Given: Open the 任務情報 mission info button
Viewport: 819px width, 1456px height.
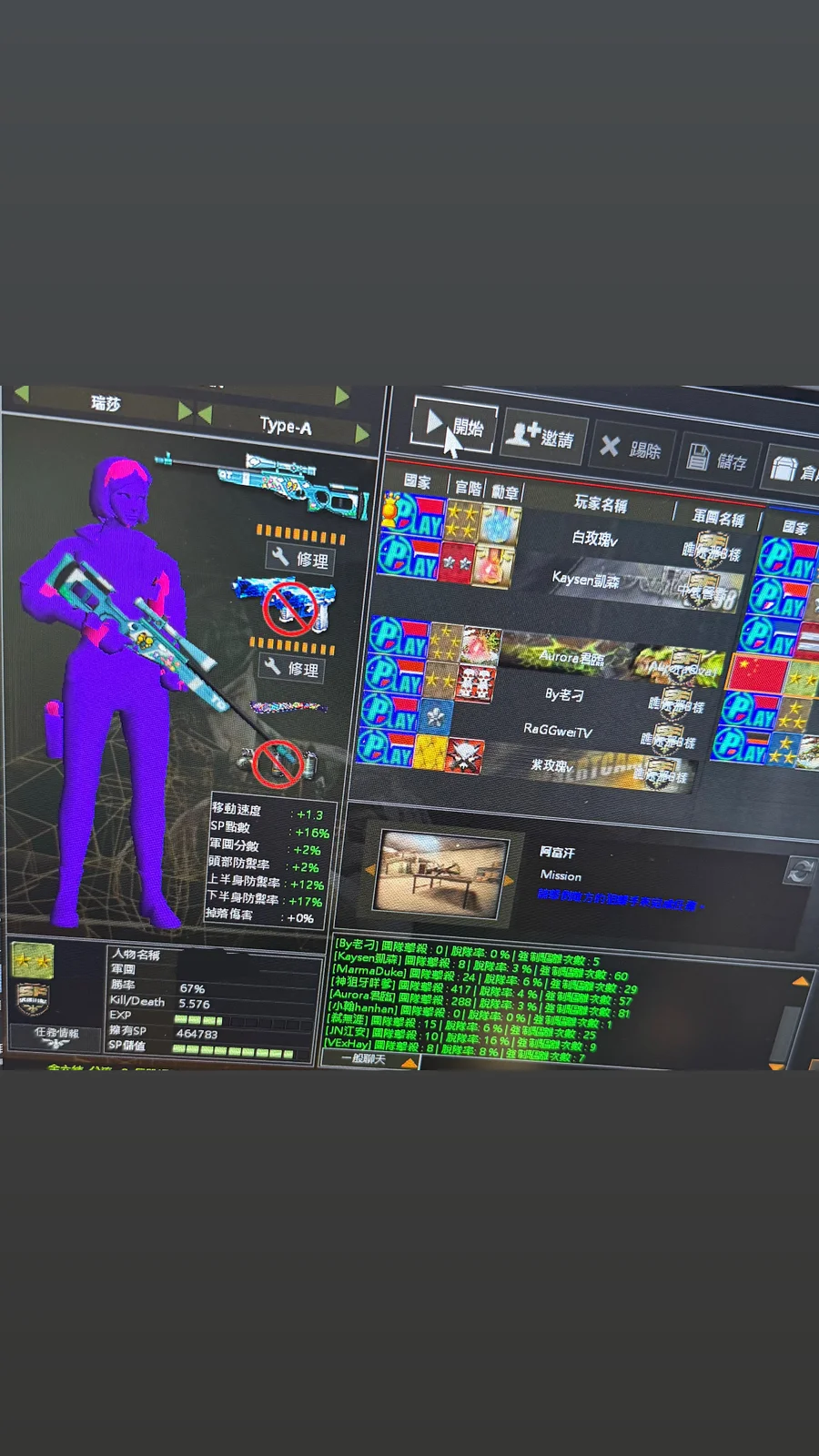Looking at the screenshot, I should (56, 1035).
